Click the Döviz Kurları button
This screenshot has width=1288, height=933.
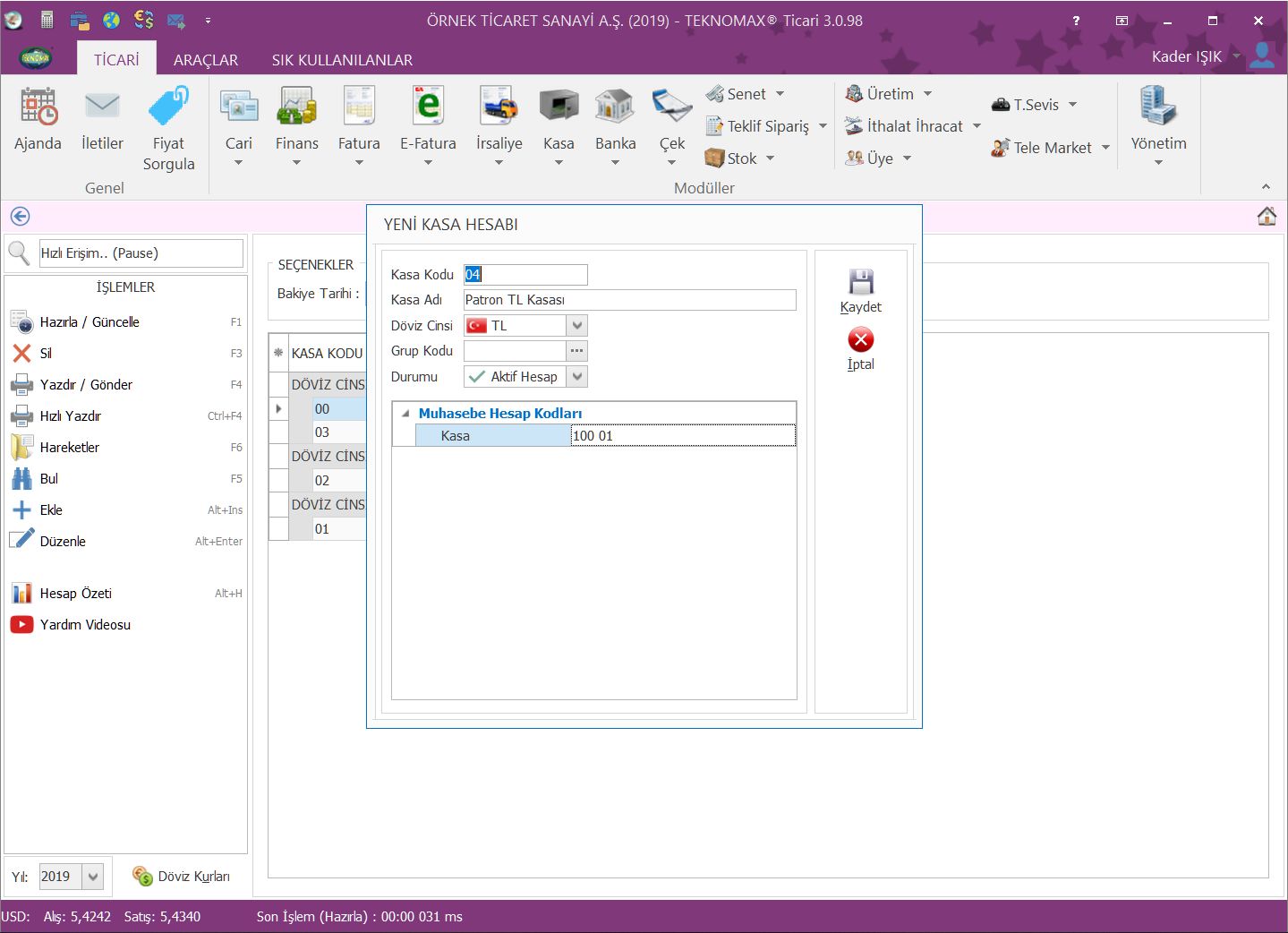[x=182, y=877]
